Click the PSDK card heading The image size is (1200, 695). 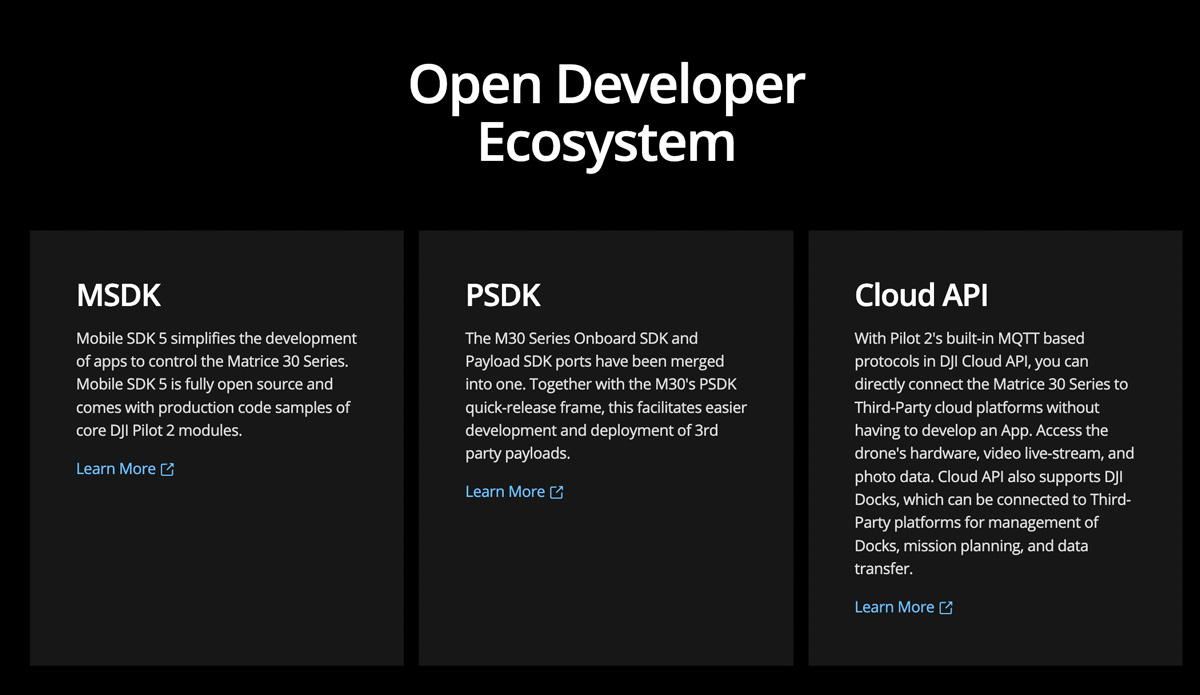coord(503,295)
